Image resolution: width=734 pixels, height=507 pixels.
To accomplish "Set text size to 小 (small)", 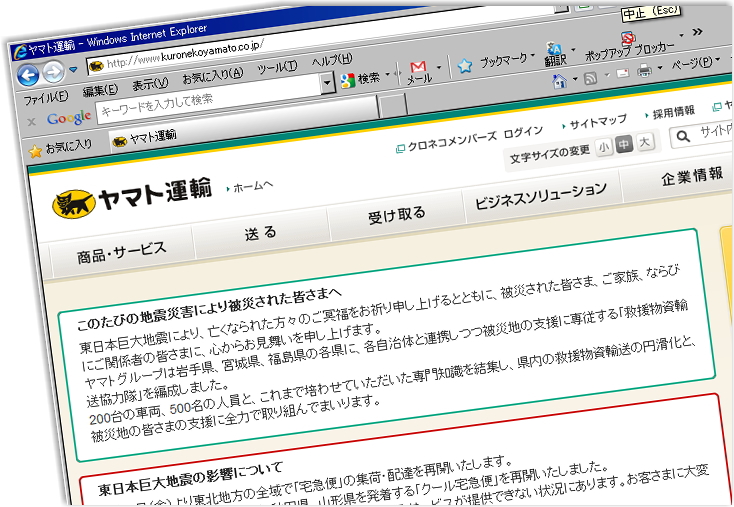I will coord(604,147).
